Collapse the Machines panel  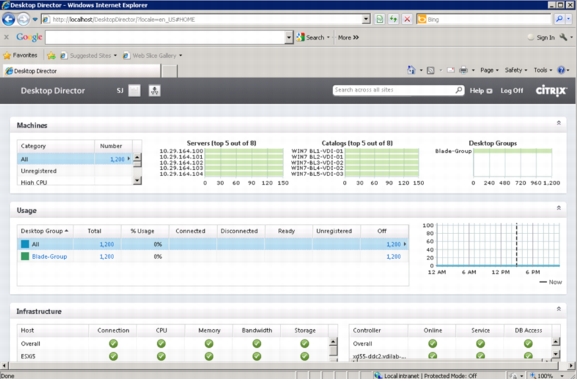559,123
